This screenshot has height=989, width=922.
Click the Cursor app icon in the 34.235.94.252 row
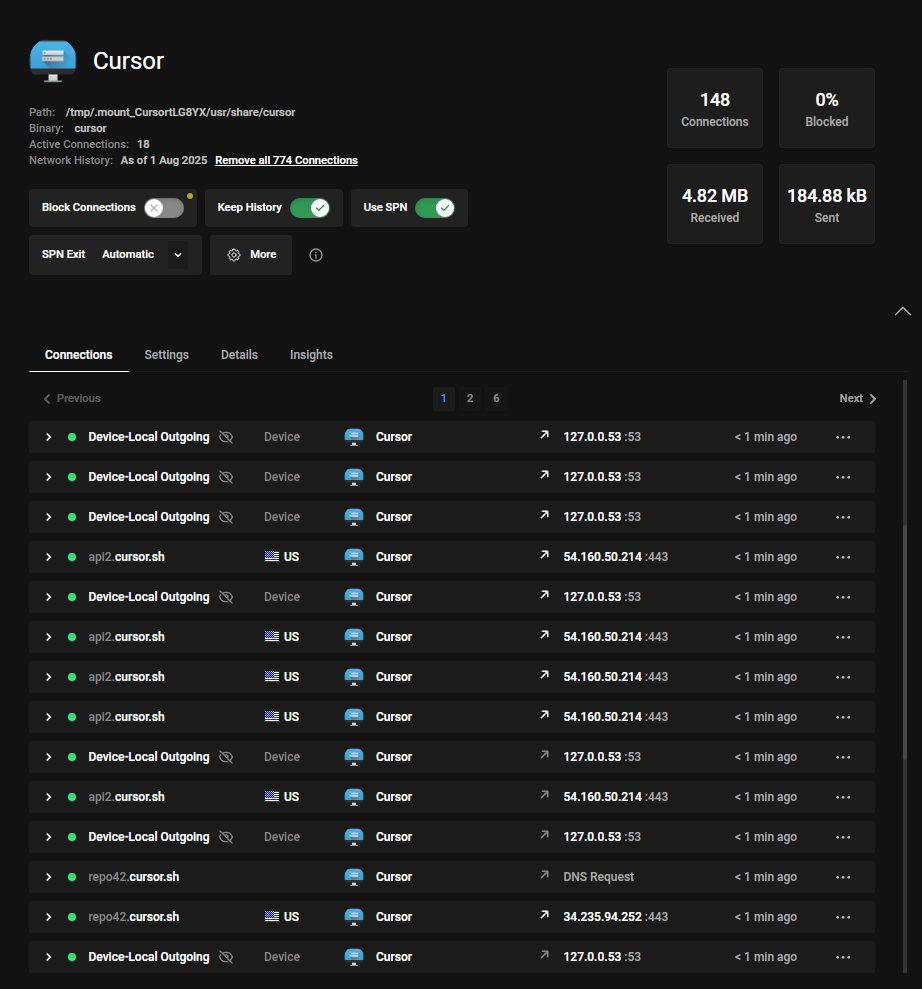coord(354,917)
